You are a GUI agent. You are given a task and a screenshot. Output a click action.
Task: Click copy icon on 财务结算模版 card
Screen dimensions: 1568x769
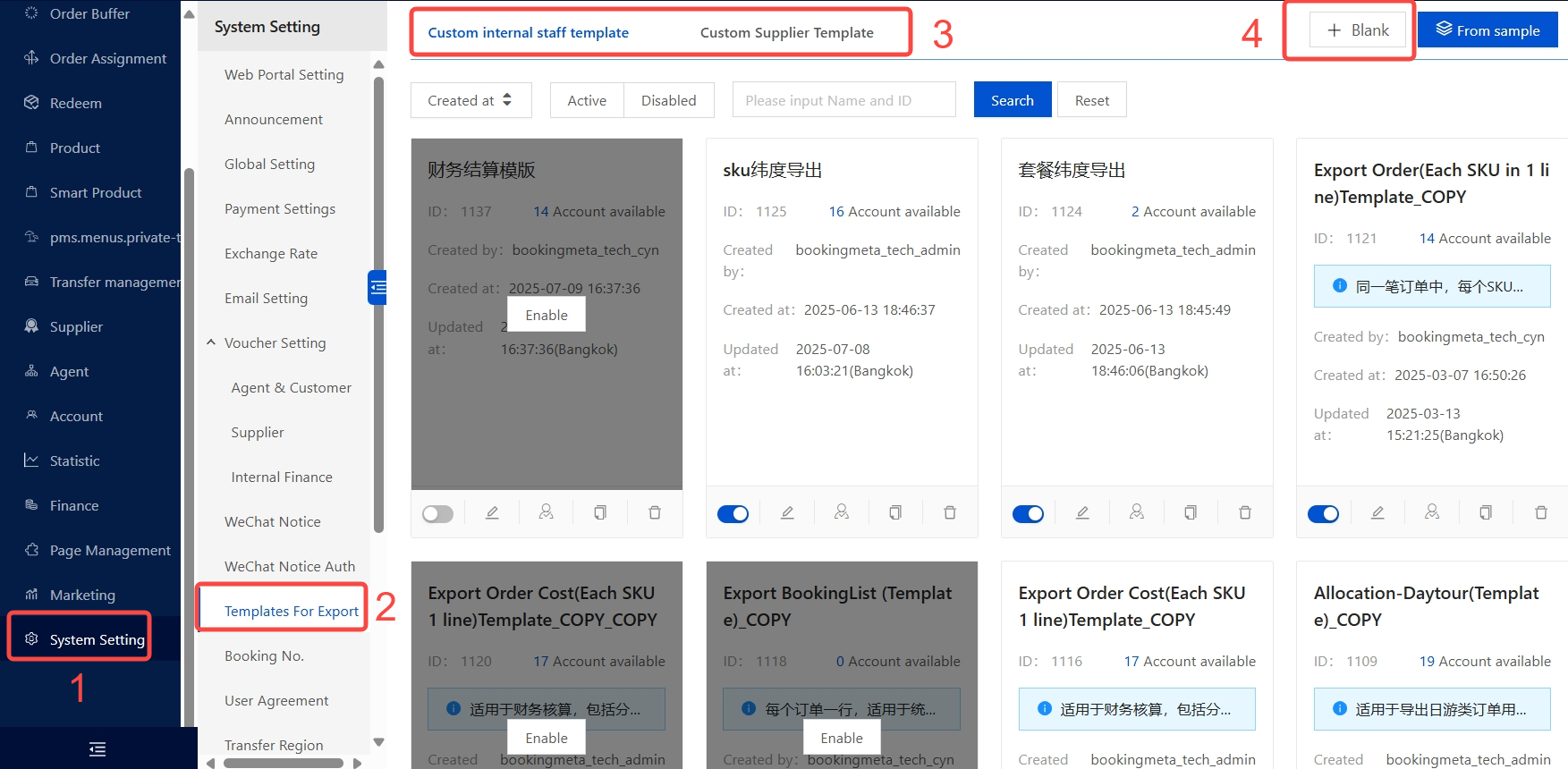pos(600,512)
